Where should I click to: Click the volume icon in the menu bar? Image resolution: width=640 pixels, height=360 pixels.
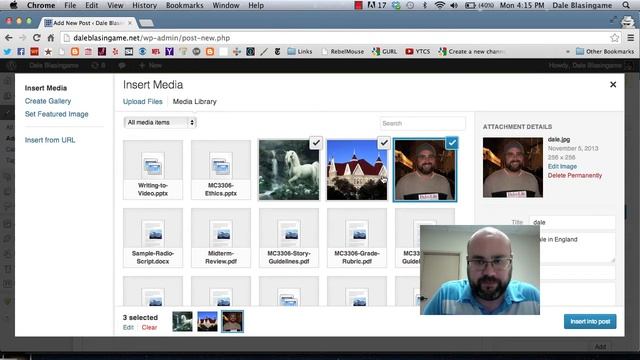tap(454, 5)
